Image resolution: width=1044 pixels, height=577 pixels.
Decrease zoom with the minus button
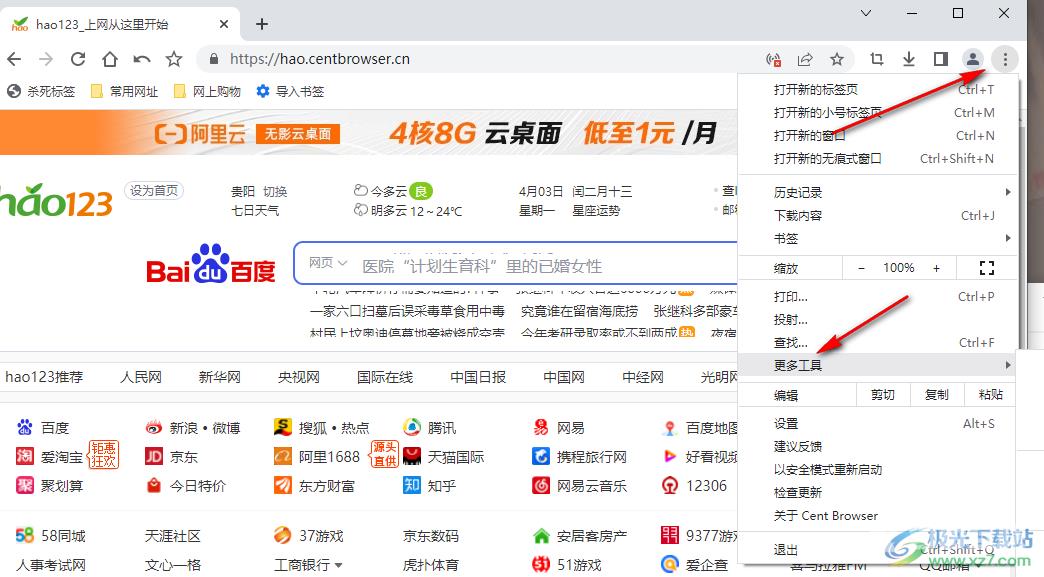click(861, 268)
